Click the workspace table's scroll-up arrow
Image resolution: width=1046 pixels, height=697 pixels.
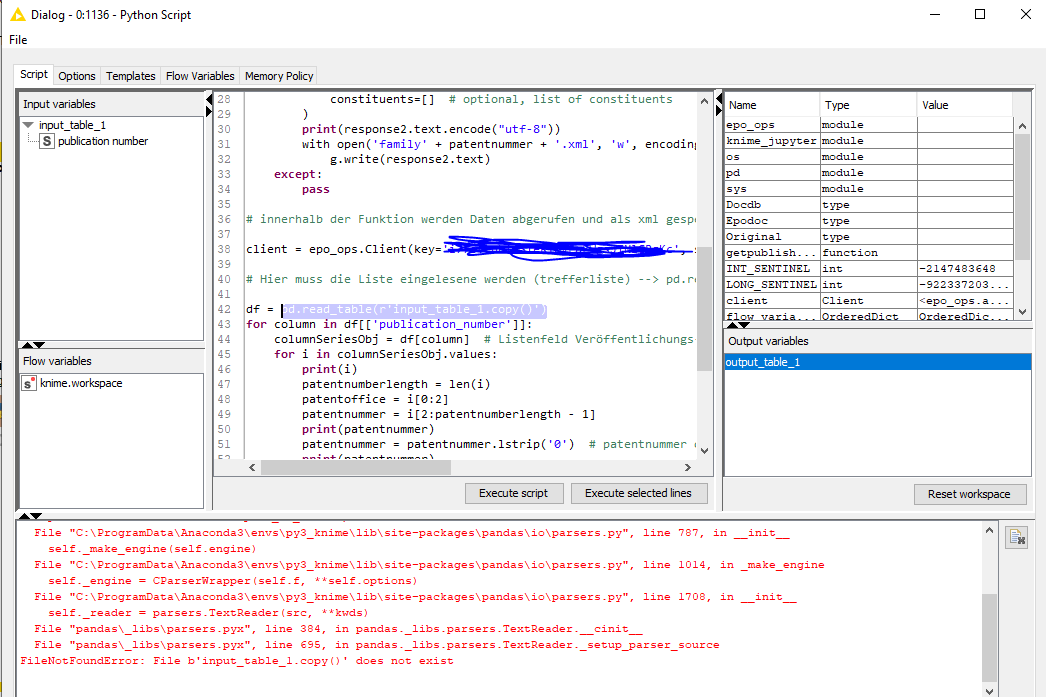point(1023,125)
